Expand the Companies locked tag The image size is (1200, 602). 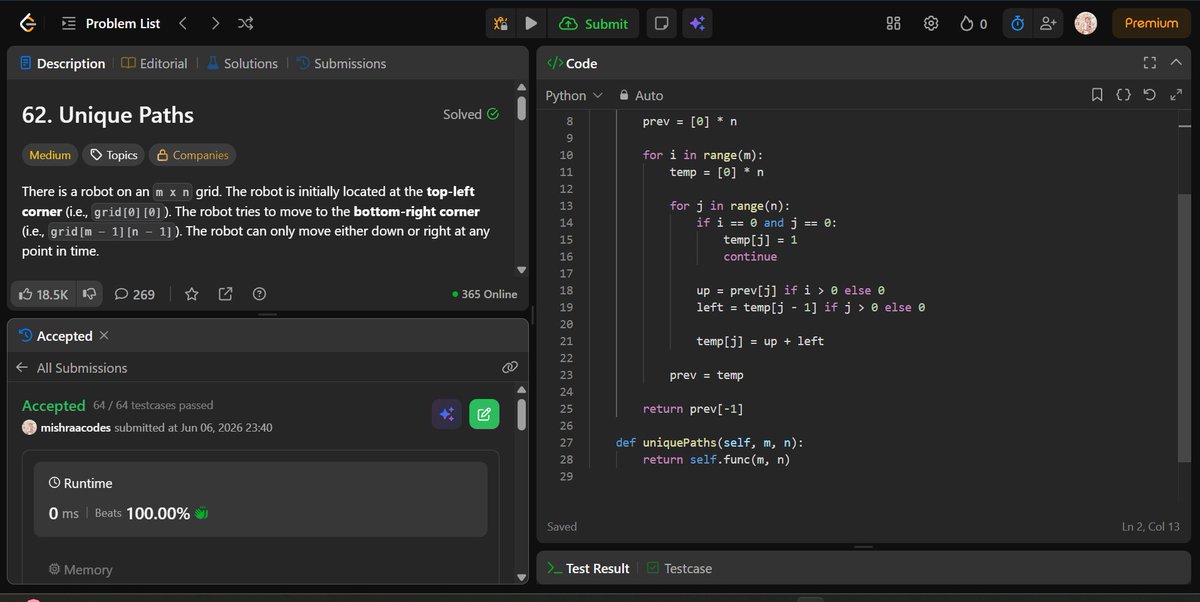[x=192, y=155]
